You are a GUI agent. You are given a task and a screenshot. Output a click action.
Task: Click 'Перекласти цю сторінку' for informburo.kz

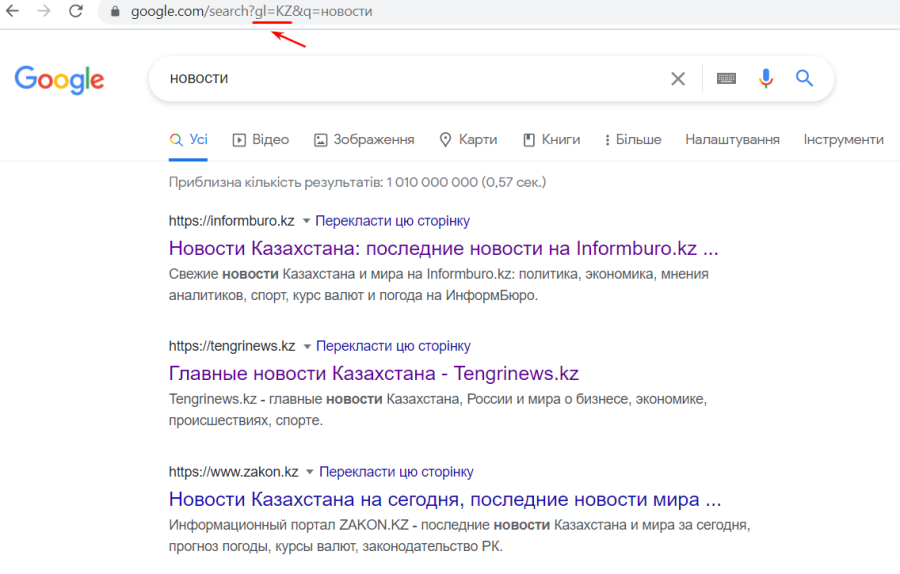(393, 221)
